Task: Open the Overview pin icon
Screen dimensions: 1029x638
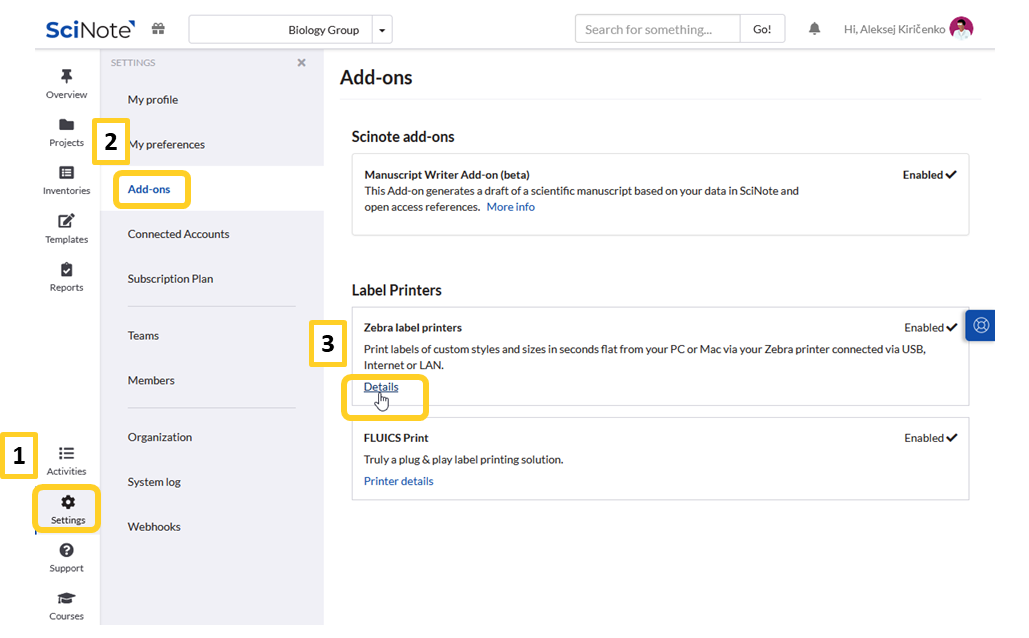Action: point(66,77)
